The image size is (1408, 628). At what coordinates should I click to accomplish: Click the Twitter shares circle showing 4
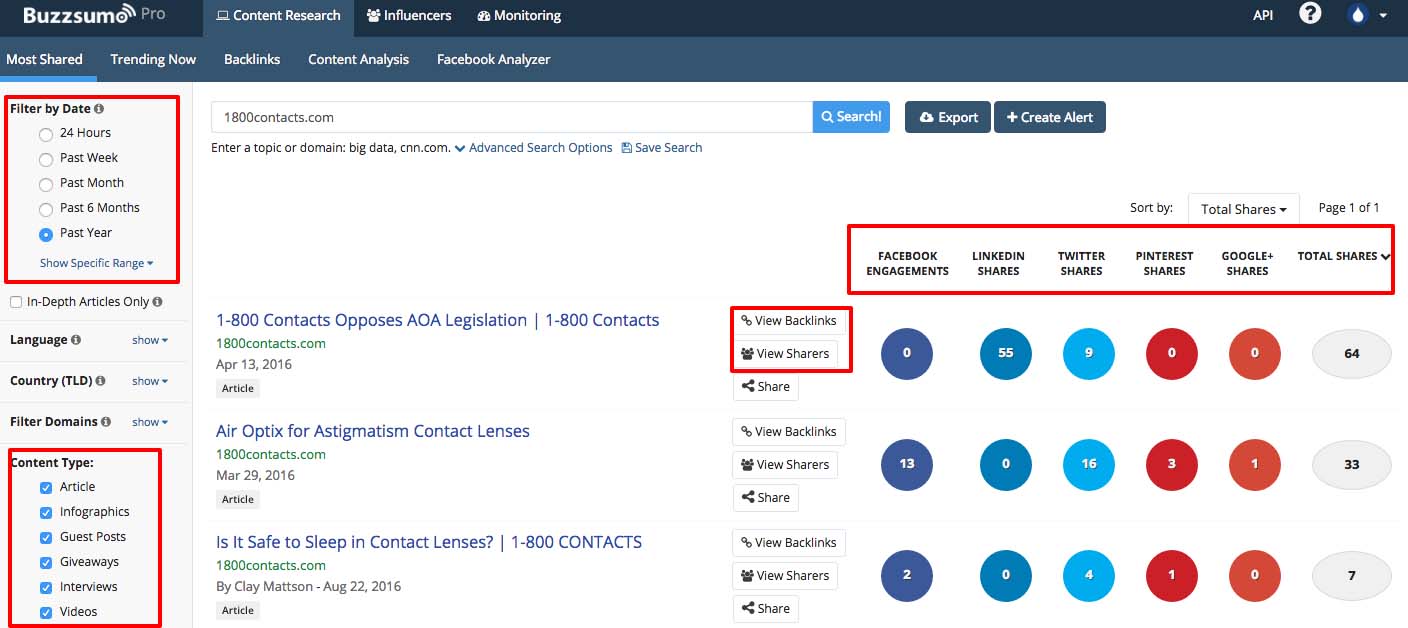point(1089,575)
